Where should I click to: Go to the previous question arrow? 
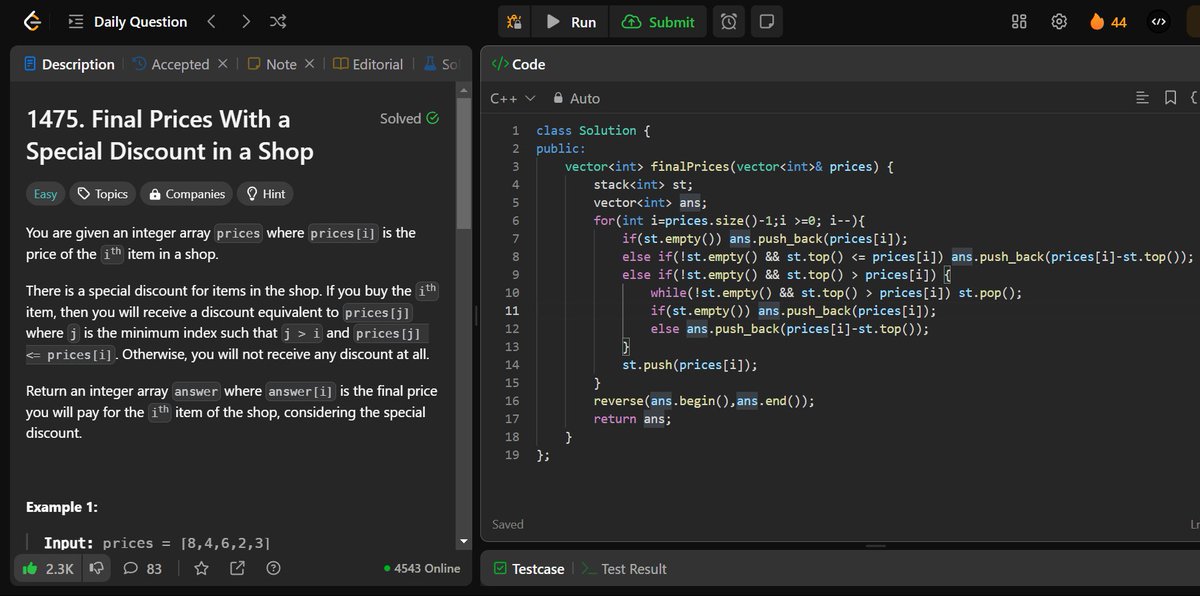[211, 21]
